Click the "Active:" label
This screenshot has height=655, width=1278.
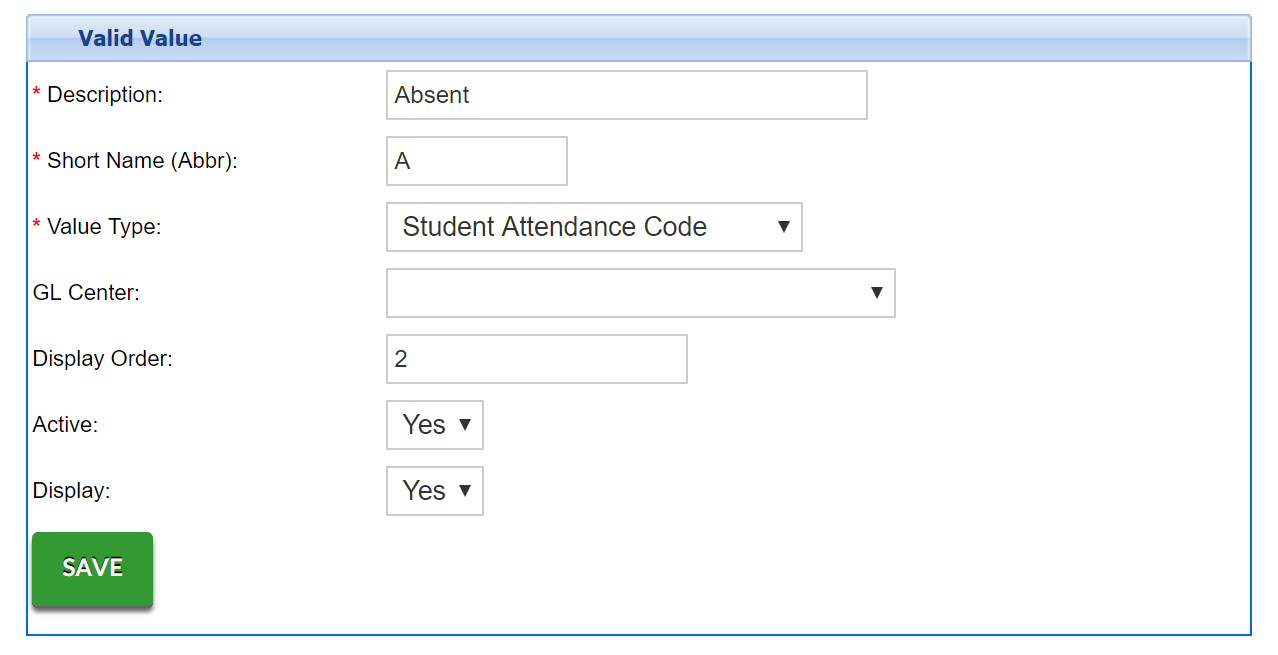pyautogui.click(x=65, y=425)
